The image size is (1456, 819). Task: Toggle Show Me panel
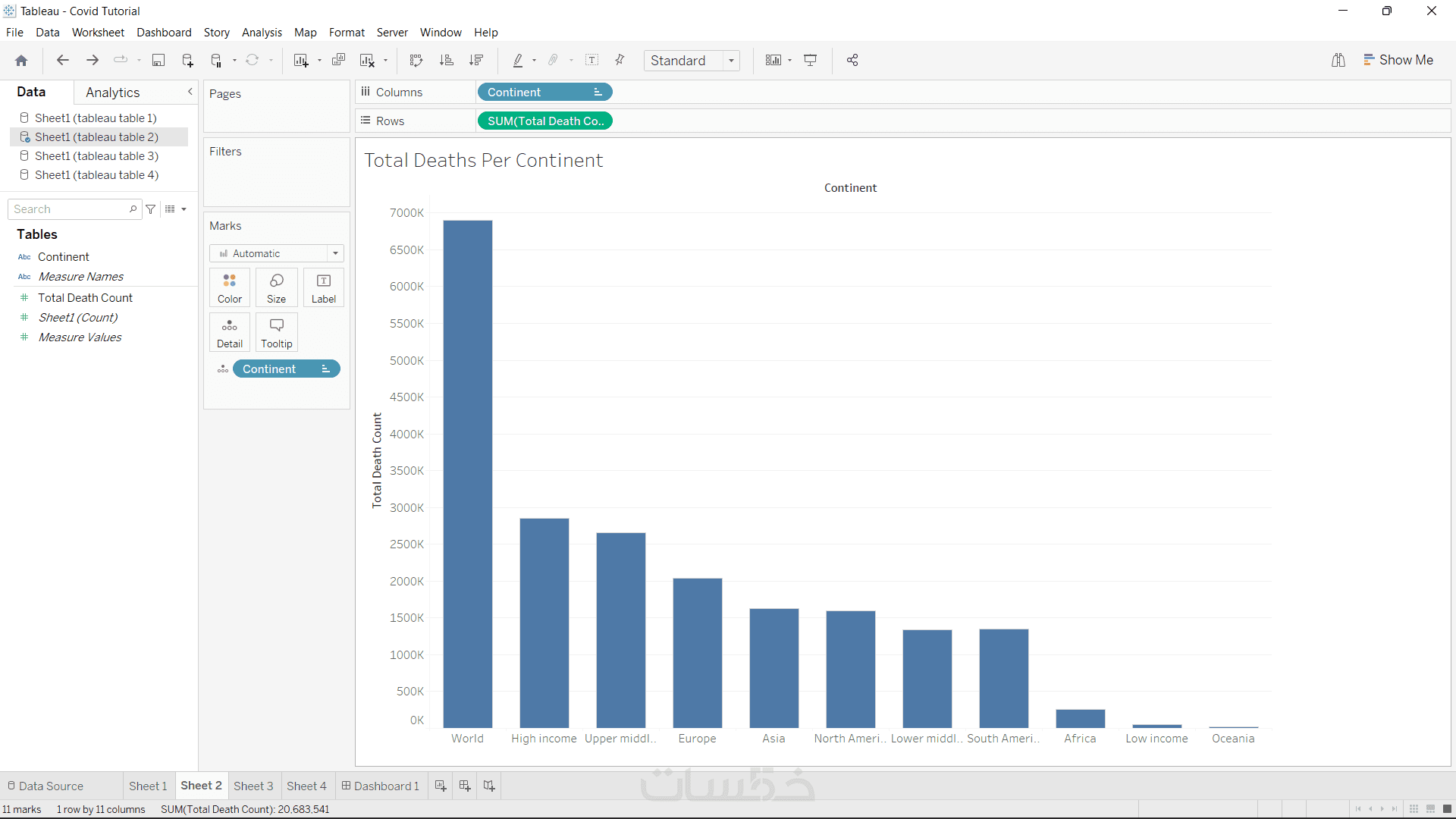[1398, 60]
